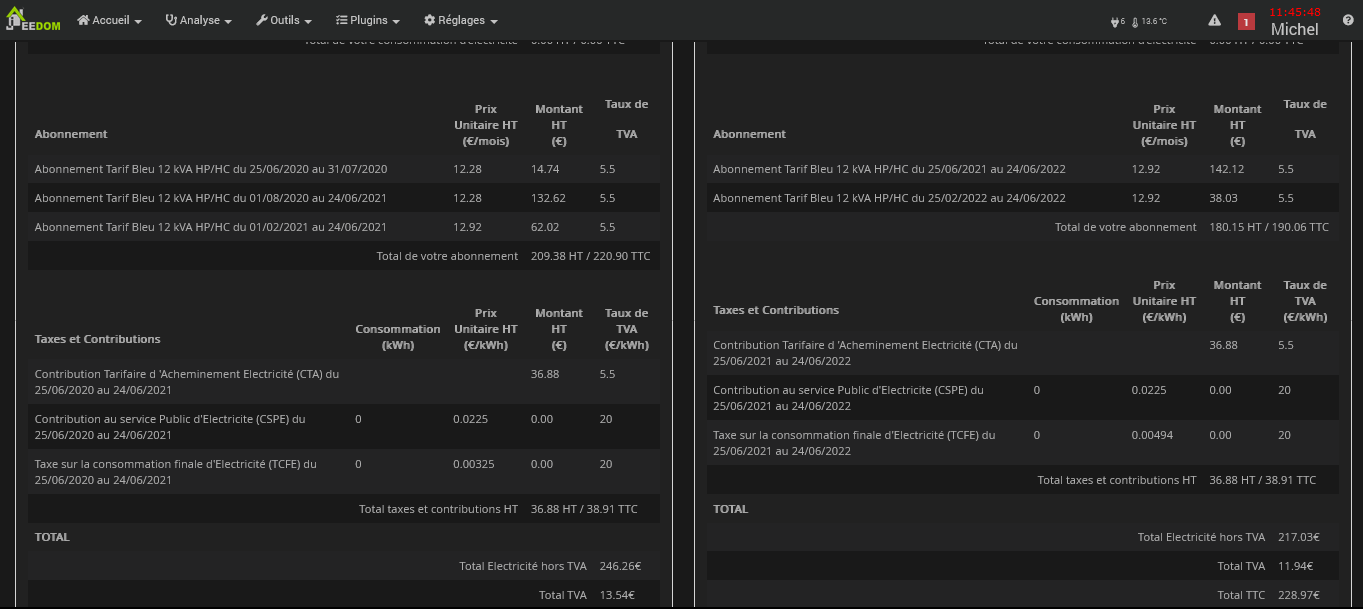Expand the Accueil dropdown menu

(x=109, y=20)
